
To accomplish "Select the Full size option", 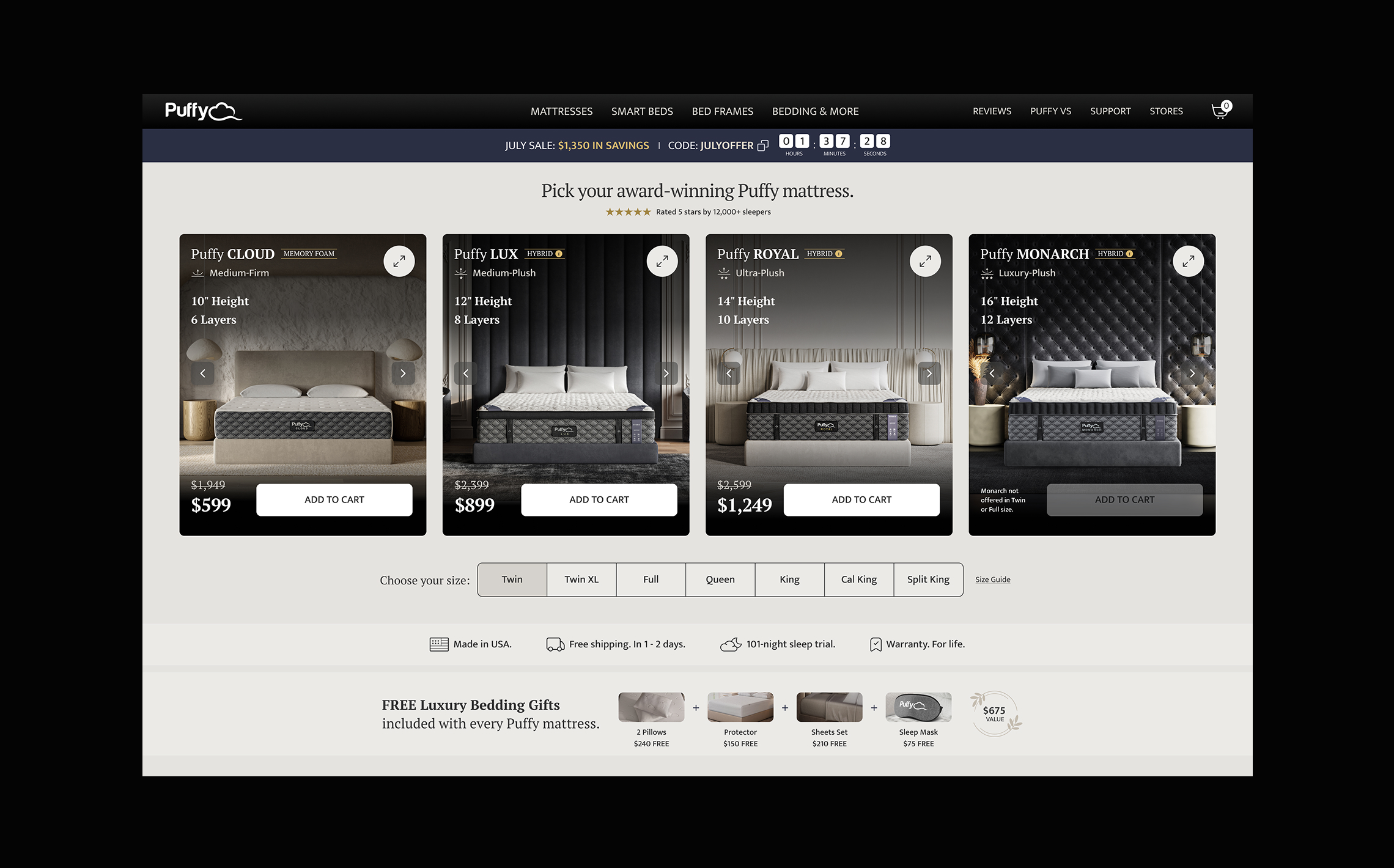I will click(x=651, y=579).
